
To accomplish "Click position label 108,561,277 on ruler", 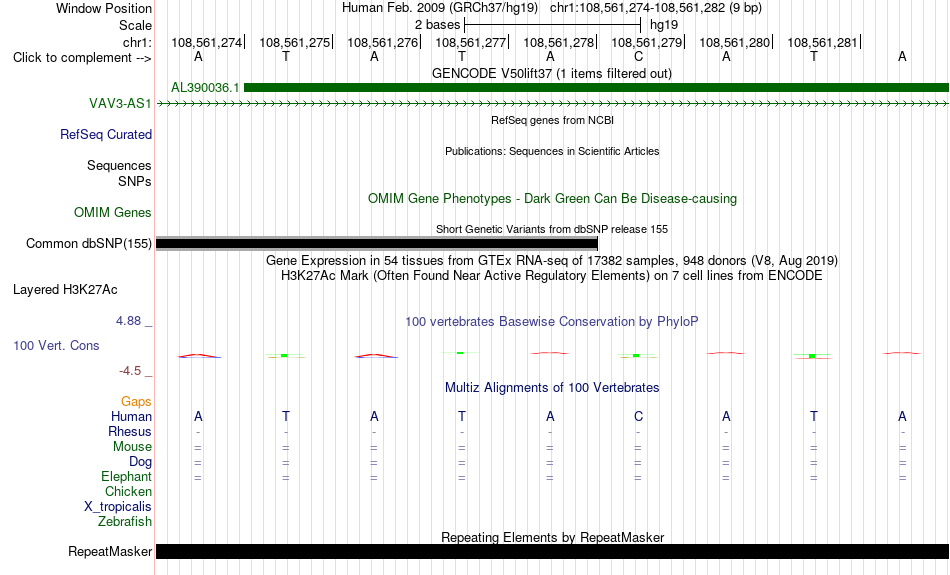I will 471,42.
